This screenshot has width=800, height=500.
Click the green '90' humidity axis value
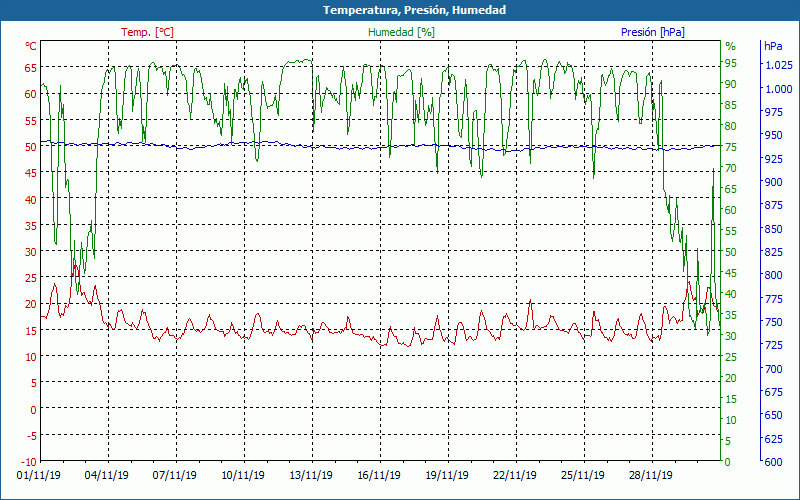coord(731,84)
